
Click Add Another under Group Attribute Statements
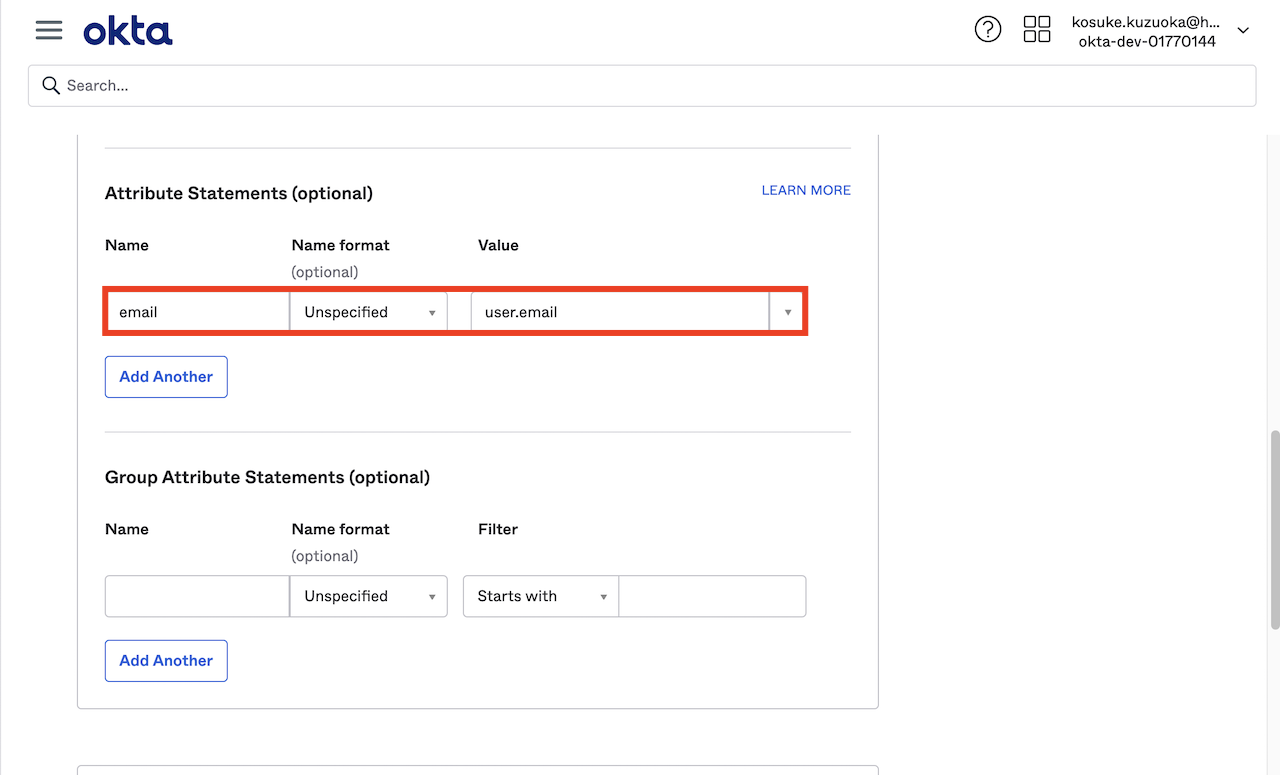tap(166, 661)
